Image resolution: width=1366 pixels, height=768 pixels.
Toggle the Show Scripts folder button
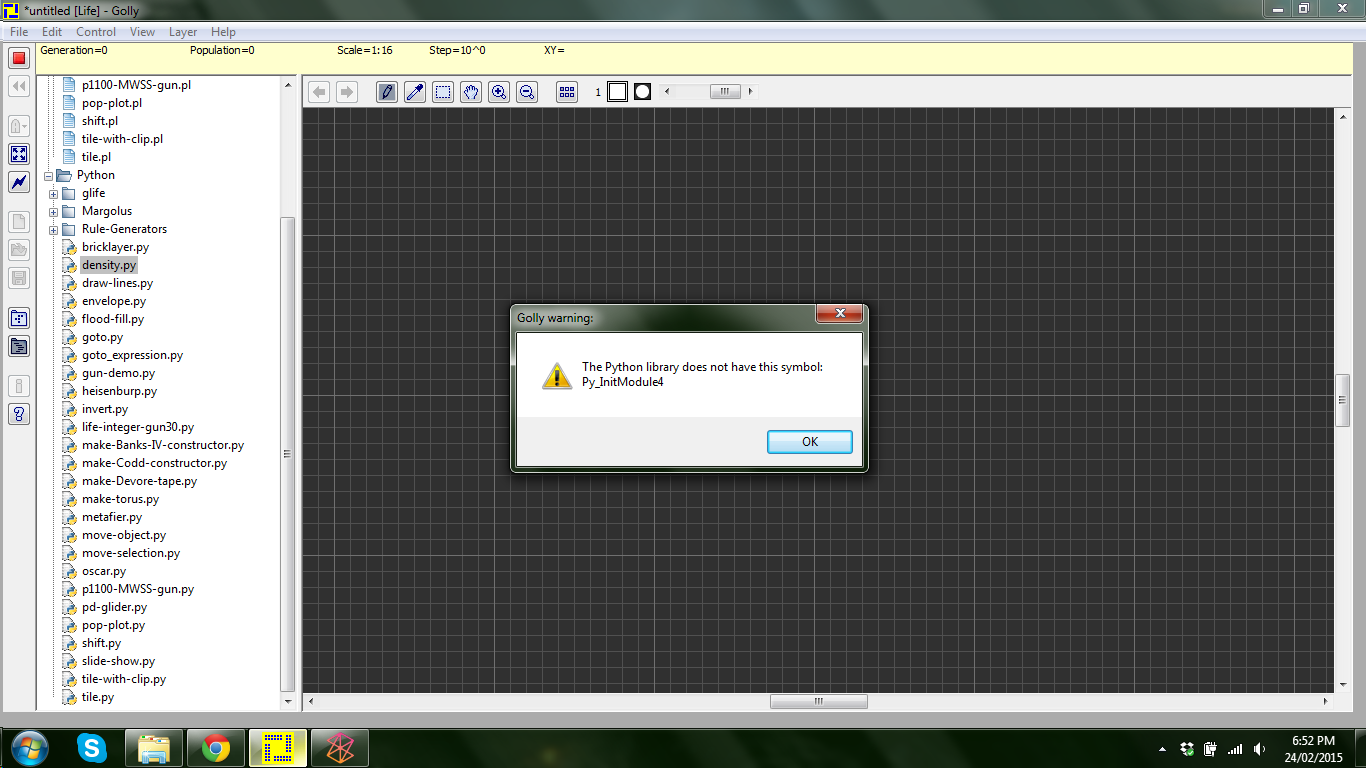click(x=19, y=347)
